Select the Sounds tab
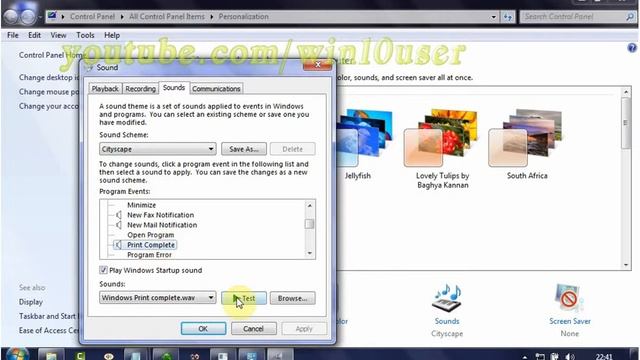640x360 pixels. click(x=174, y=88)
